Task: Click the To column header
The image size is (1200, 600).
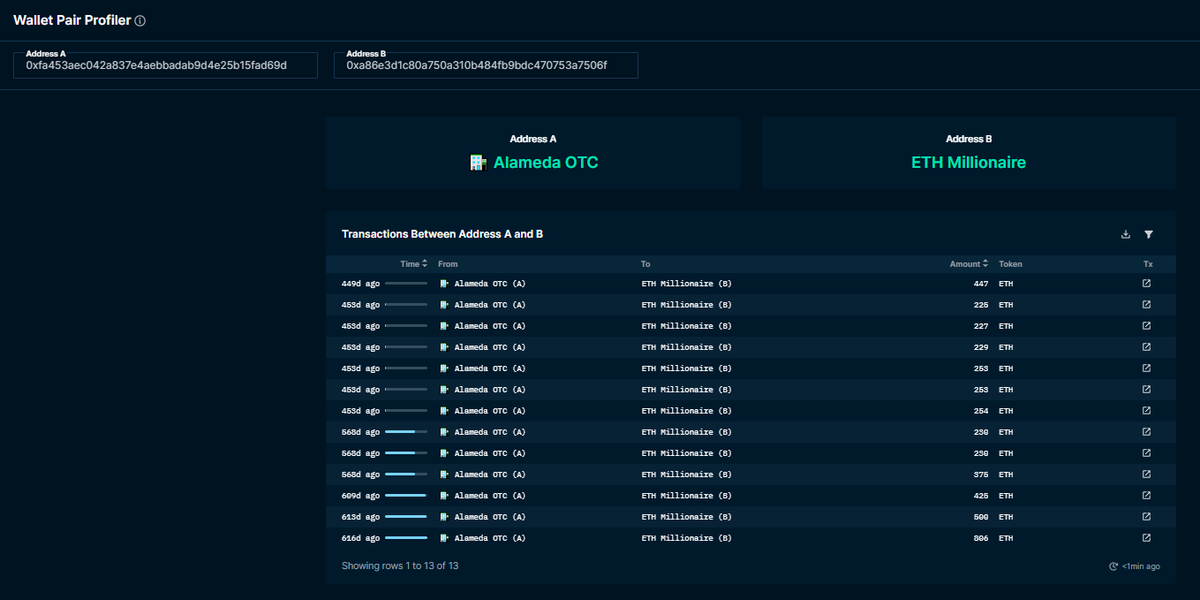Action: (646, 264)
